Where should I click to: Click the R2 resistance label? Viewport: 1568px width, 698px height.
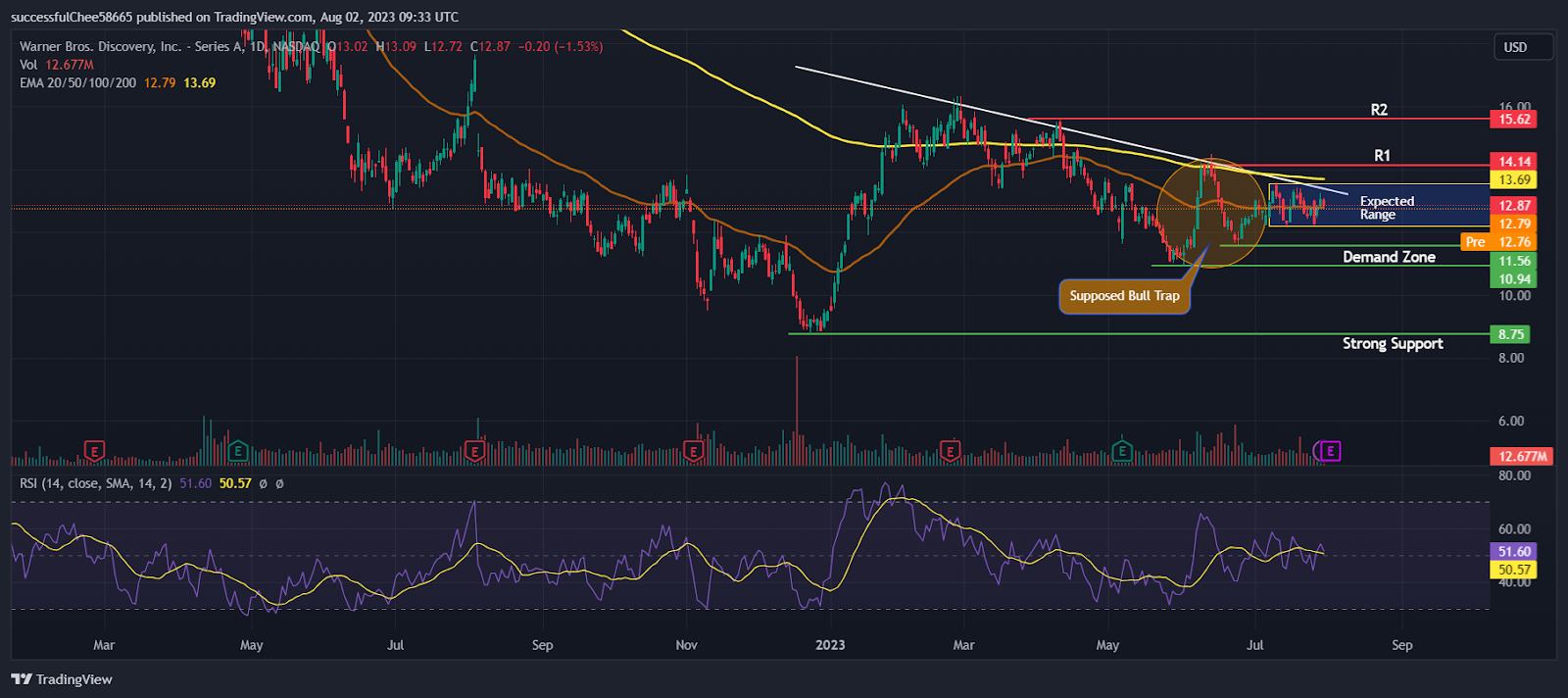coord(1379,110)
